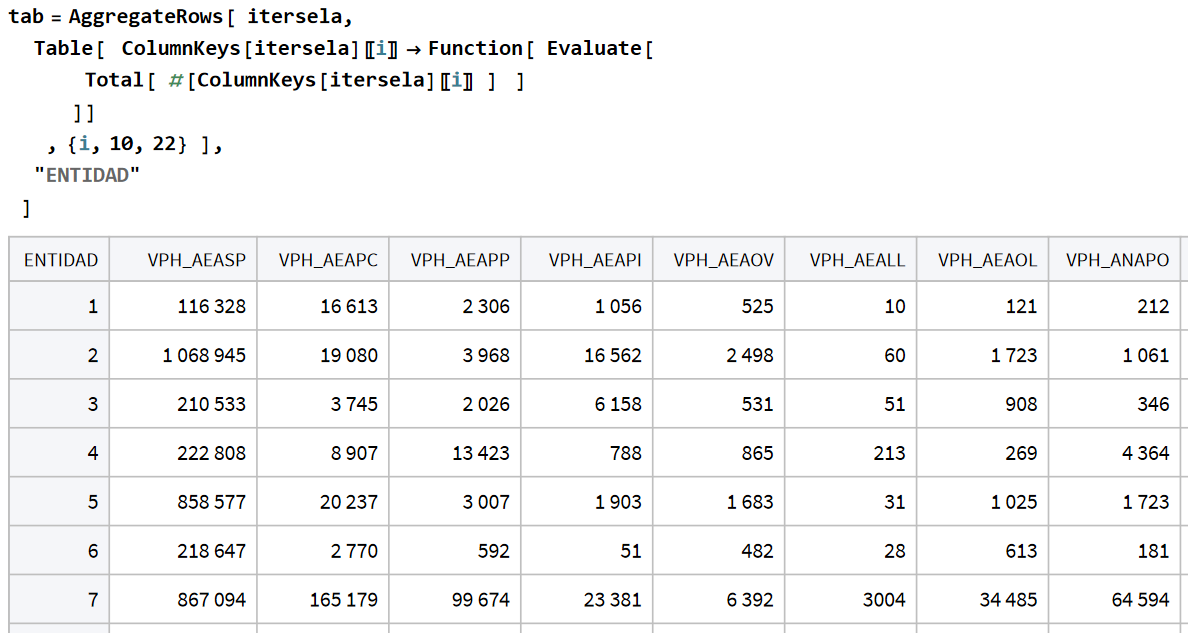
Task: Click the VPH_AEAPC column header
Action: click(328, 260)
